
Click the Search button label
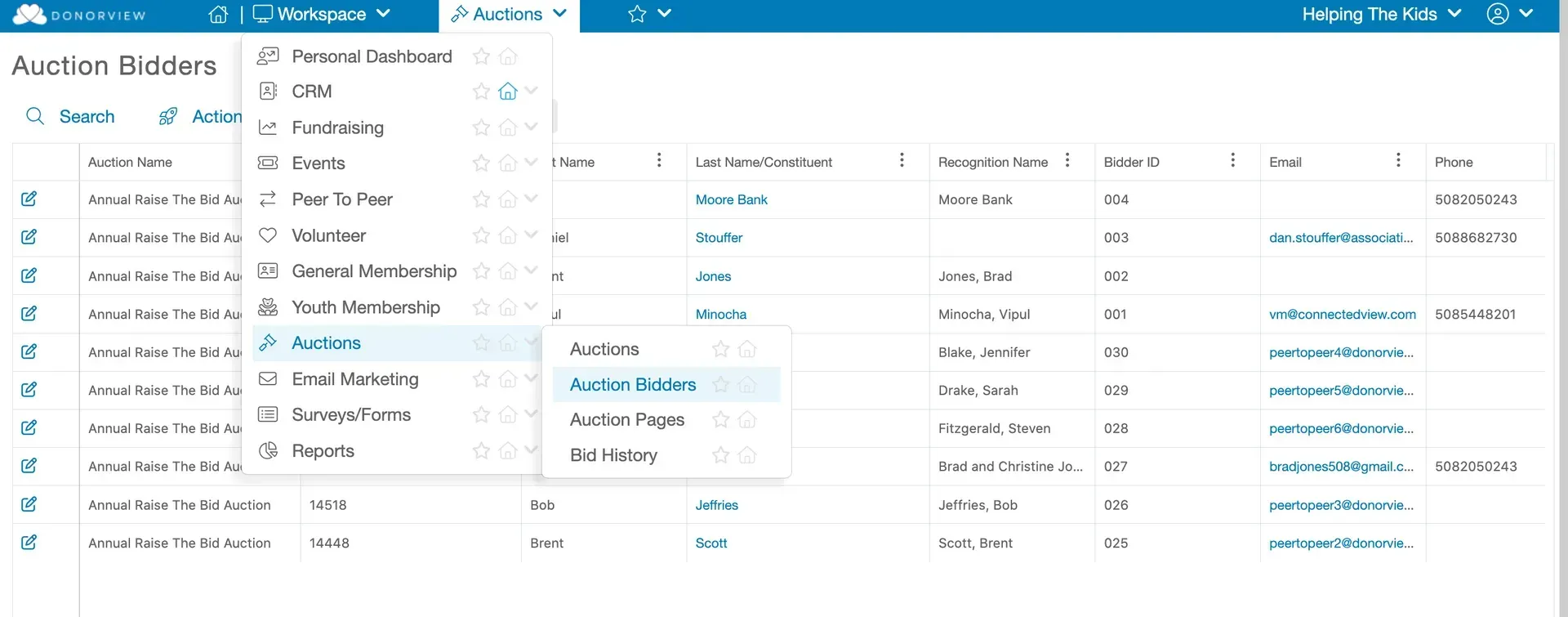point(87,117)
